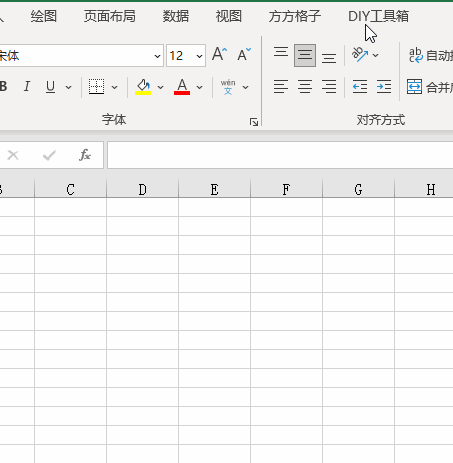The width and height of the screenshot is (453, 463).
Task: Toggle italic formatting
Action: click(27, 87)
